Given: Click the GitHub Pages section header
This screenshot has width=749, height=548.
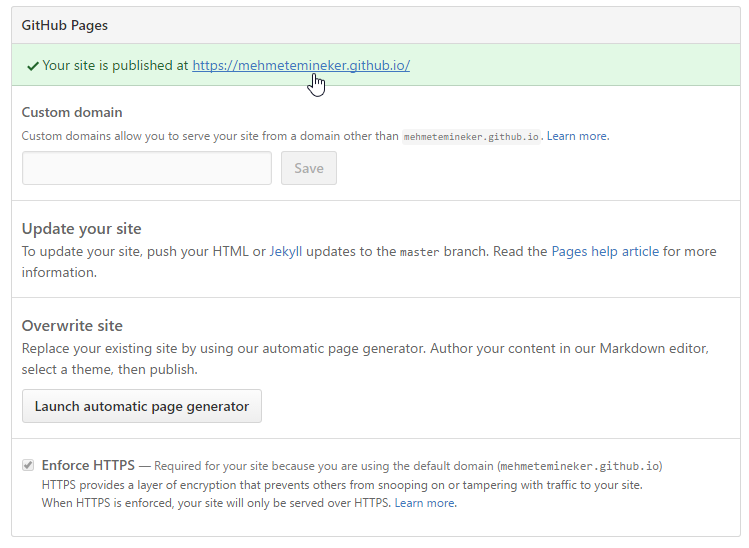Looking at the screenshot, I should [64, 25].
